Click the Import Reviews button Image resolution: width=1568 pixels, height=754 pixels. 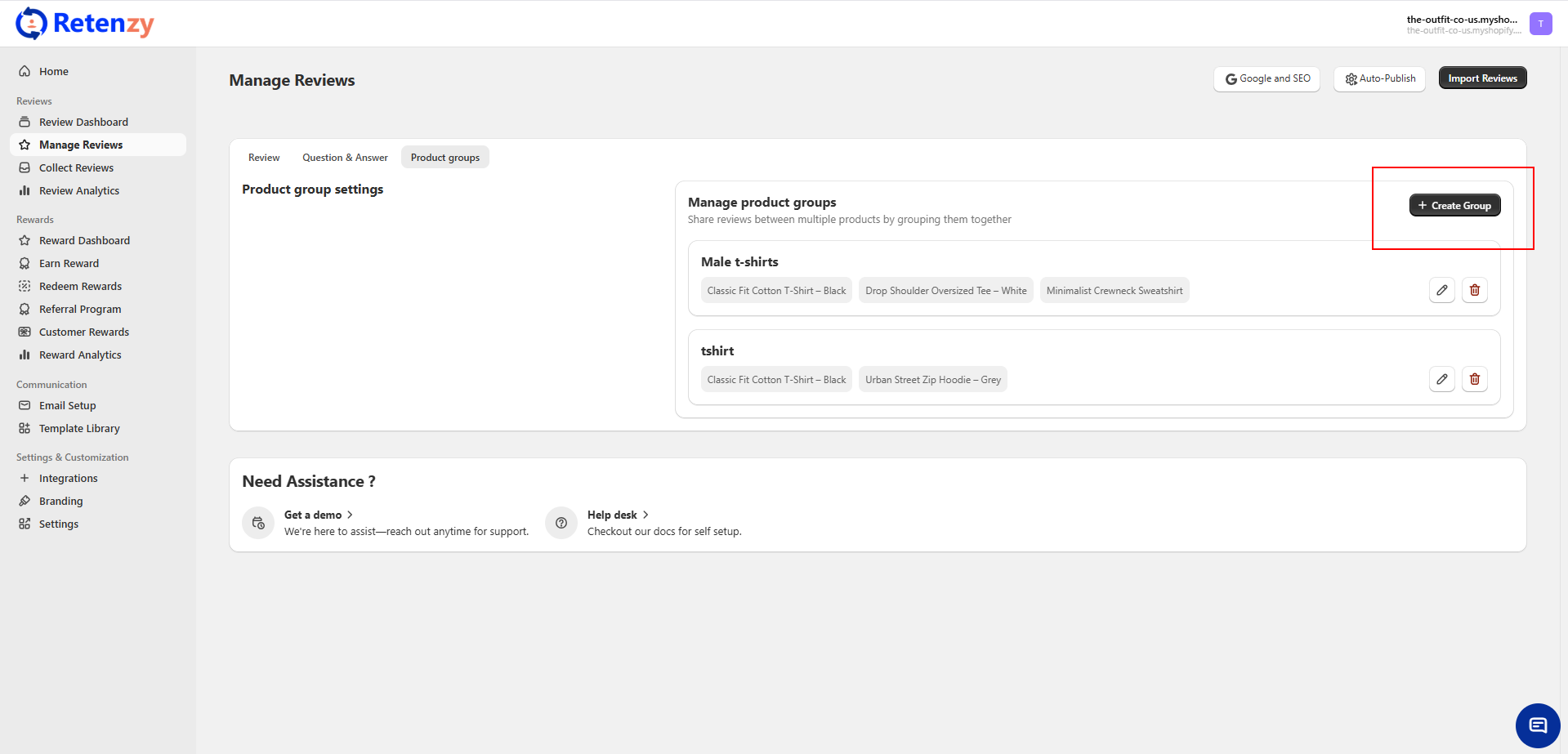point(1481,78)
